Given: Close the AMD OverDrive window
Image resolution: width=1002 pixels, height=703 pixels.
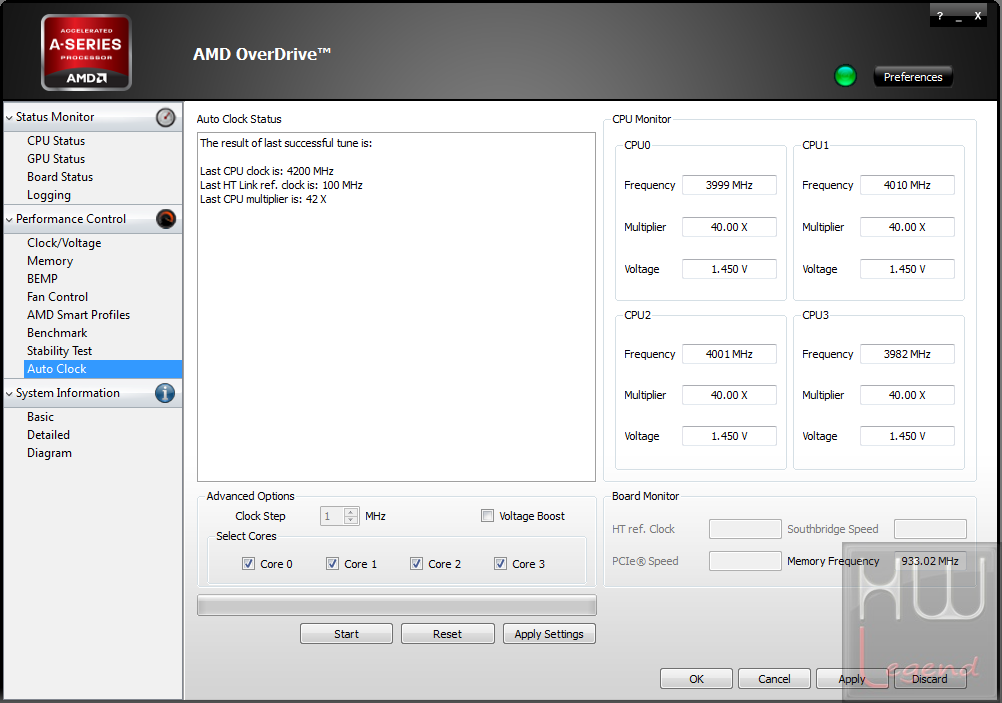Looking at the screenshot, I should coord(978,16).
